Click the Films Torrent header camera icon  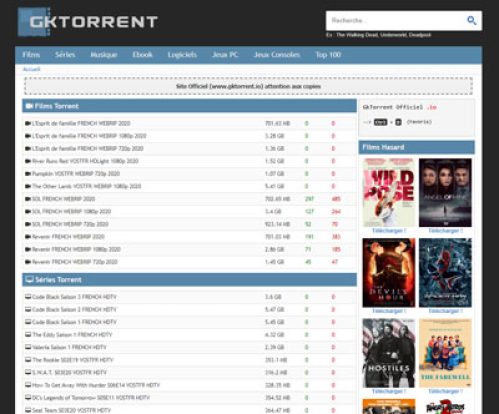(x=29, y=106)
